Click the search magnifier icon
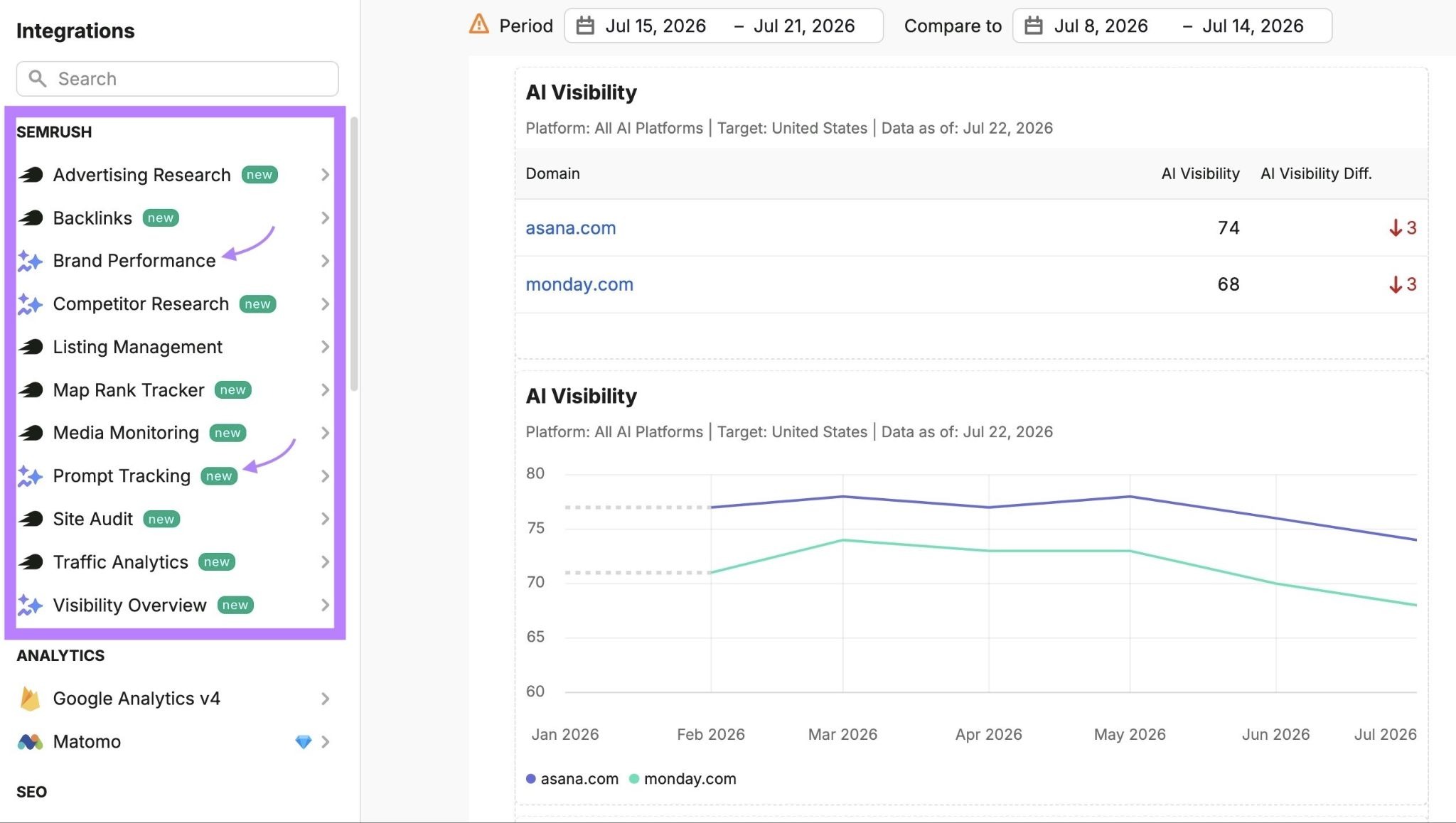The height and width of the screenshot is (823, 1456). [x=37, y=79]
